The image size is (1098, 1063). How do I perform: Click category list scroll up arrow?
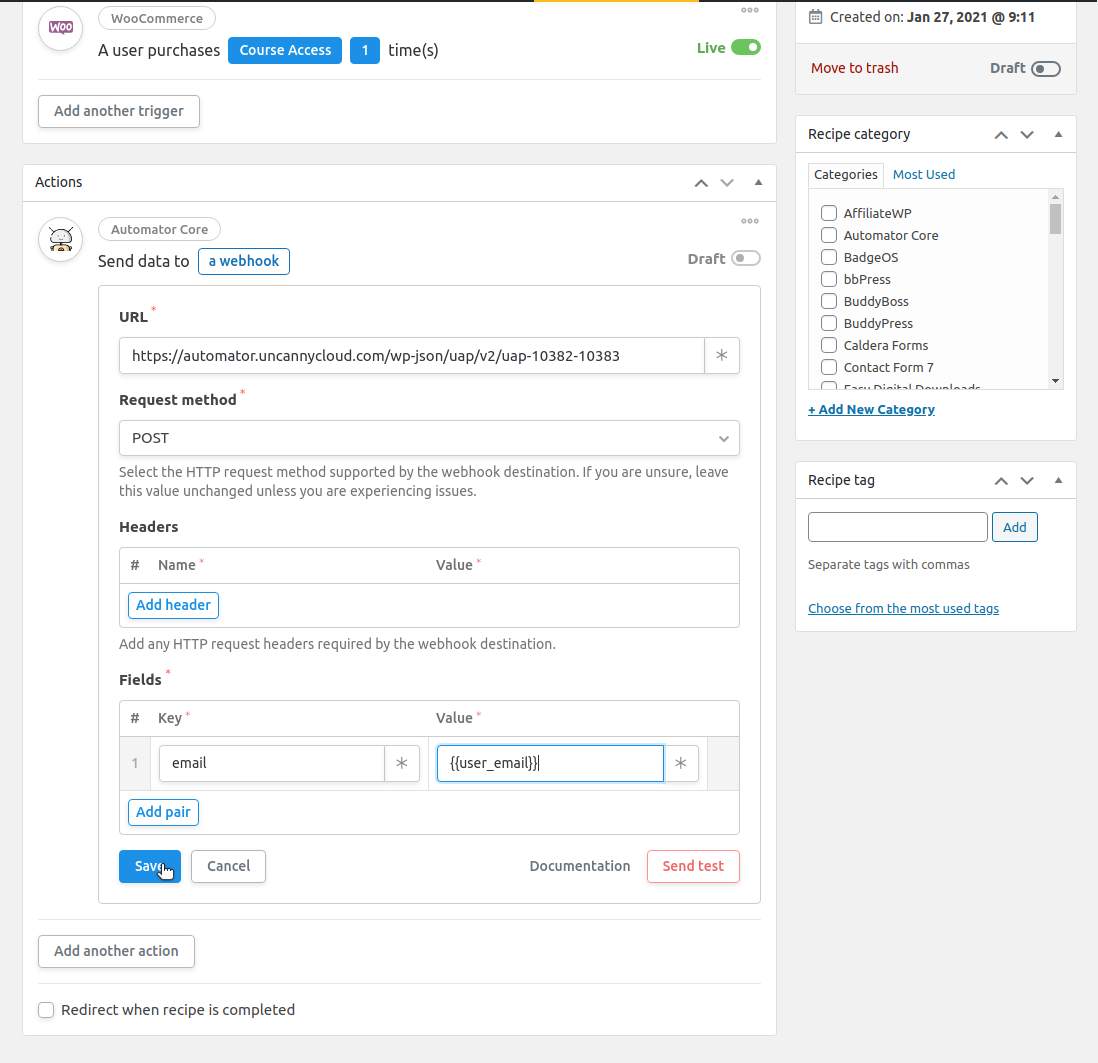pos(1055,197)
